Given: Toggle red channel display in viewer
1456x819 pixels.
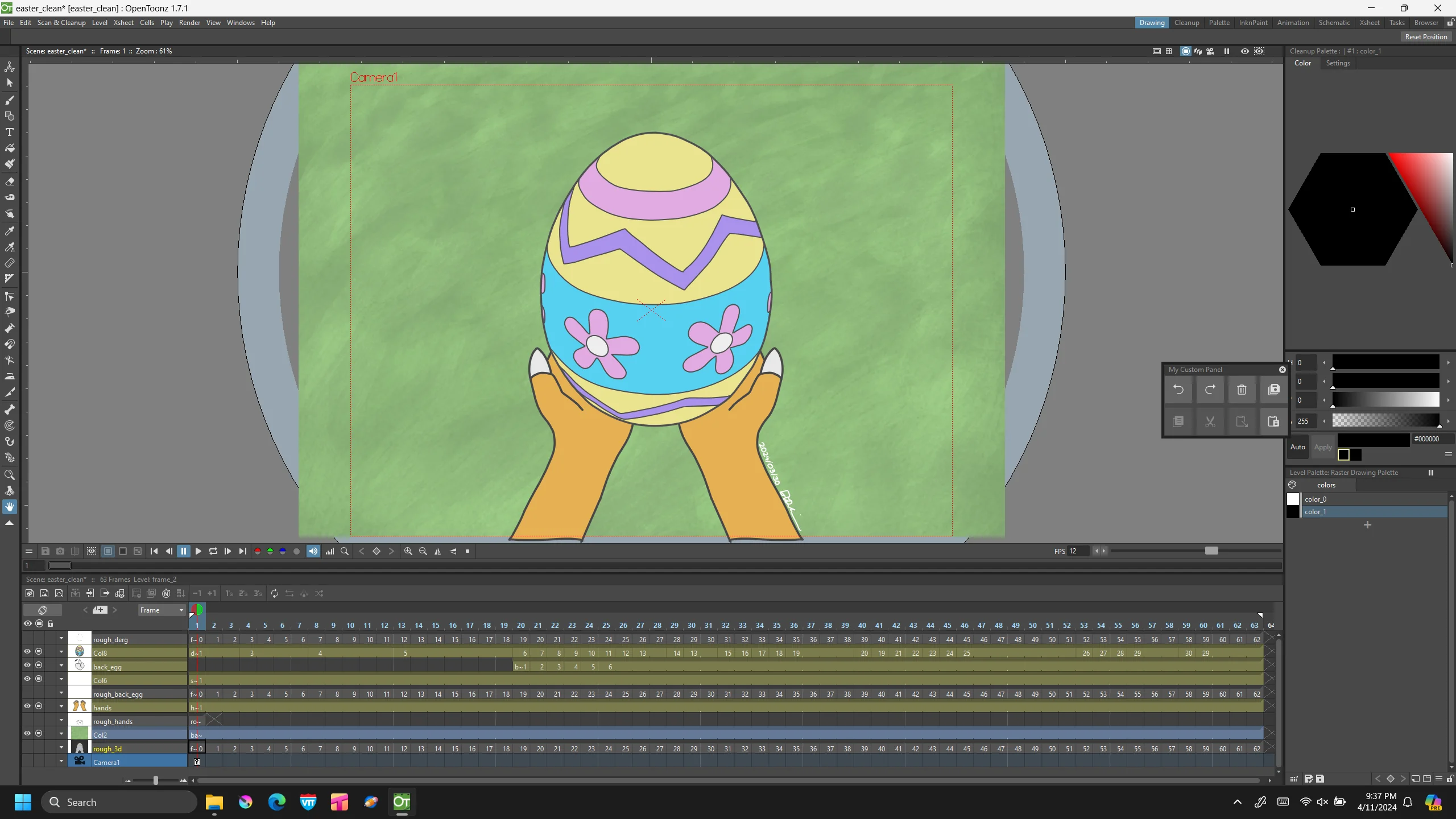Looking at the screenshot, I should 258,551.
